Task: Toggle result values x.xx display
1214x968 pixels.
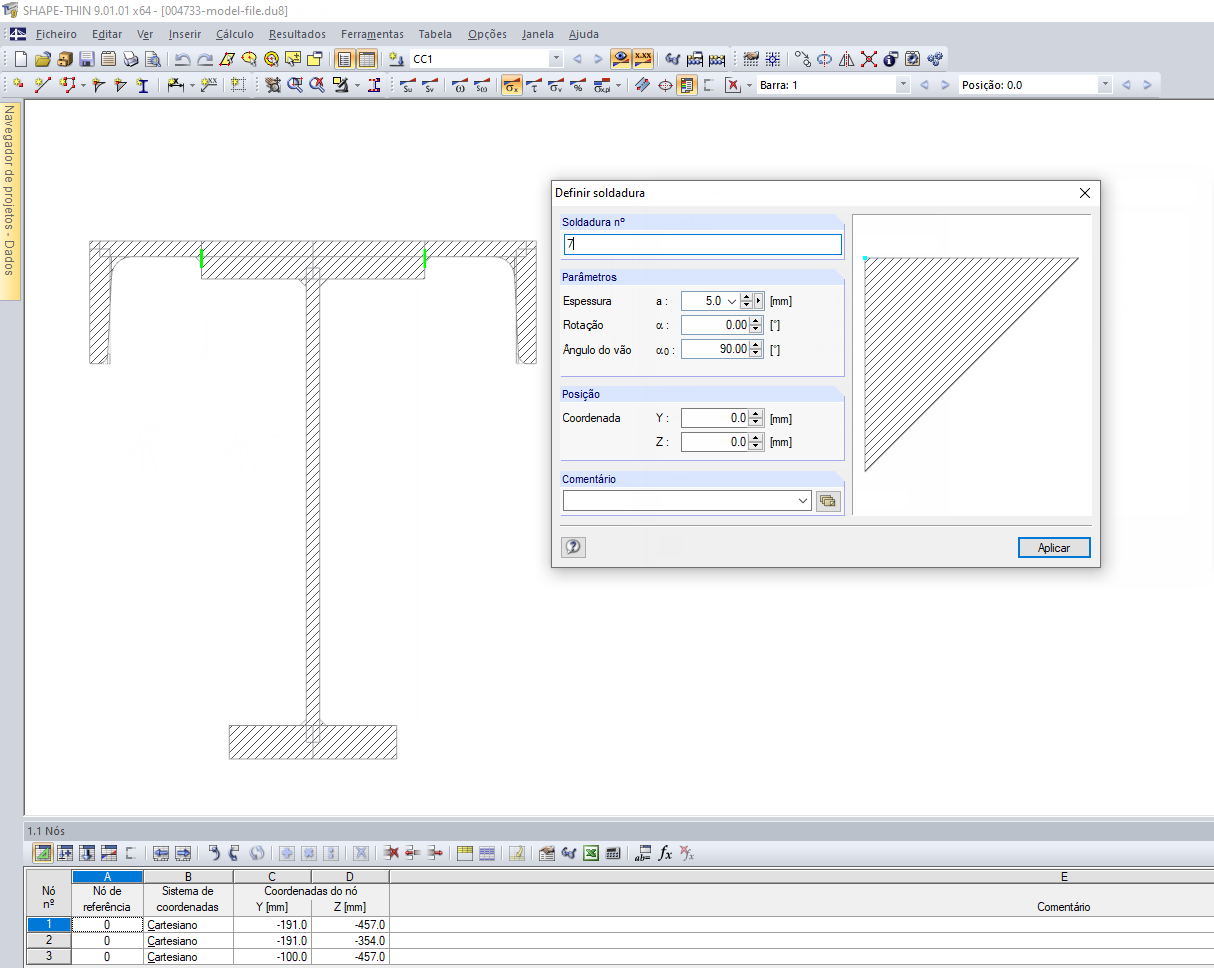Action: click(x=643, y=59)
